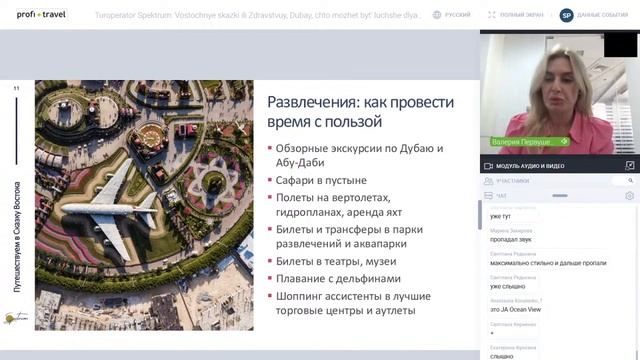Viewport: 640px width, 360px height.
Task: Search participants with magnifier icon
Action: (x=631, y=180)
